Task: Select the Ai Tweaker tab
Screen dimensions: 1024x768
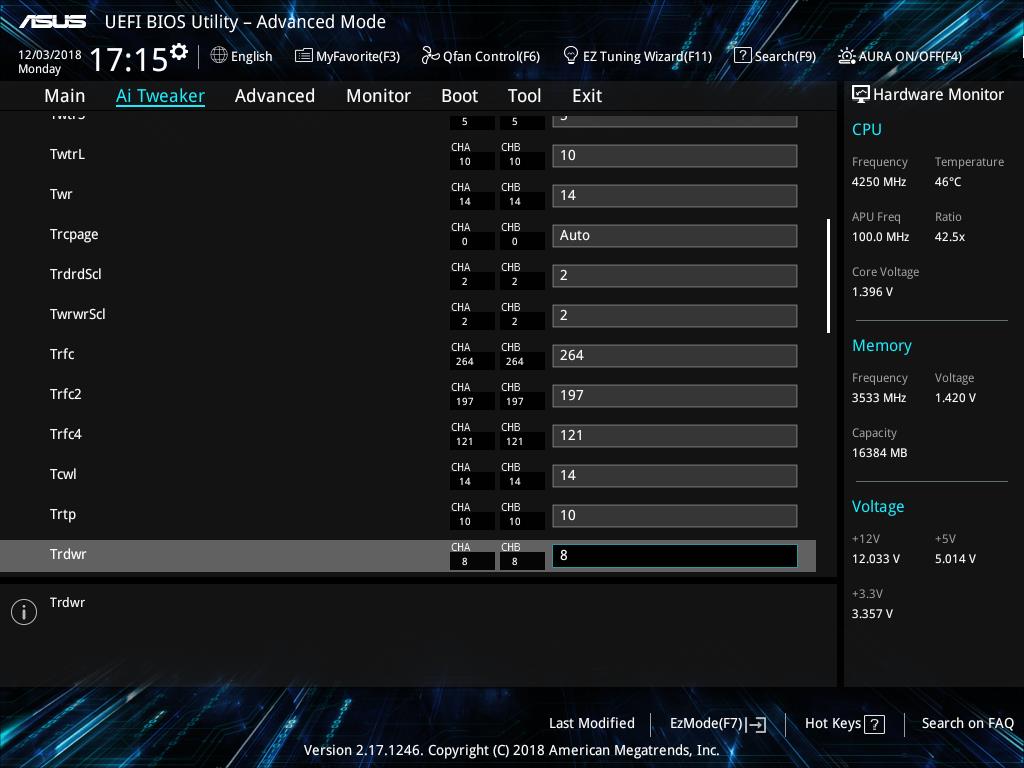Action: tap(160, 96)
